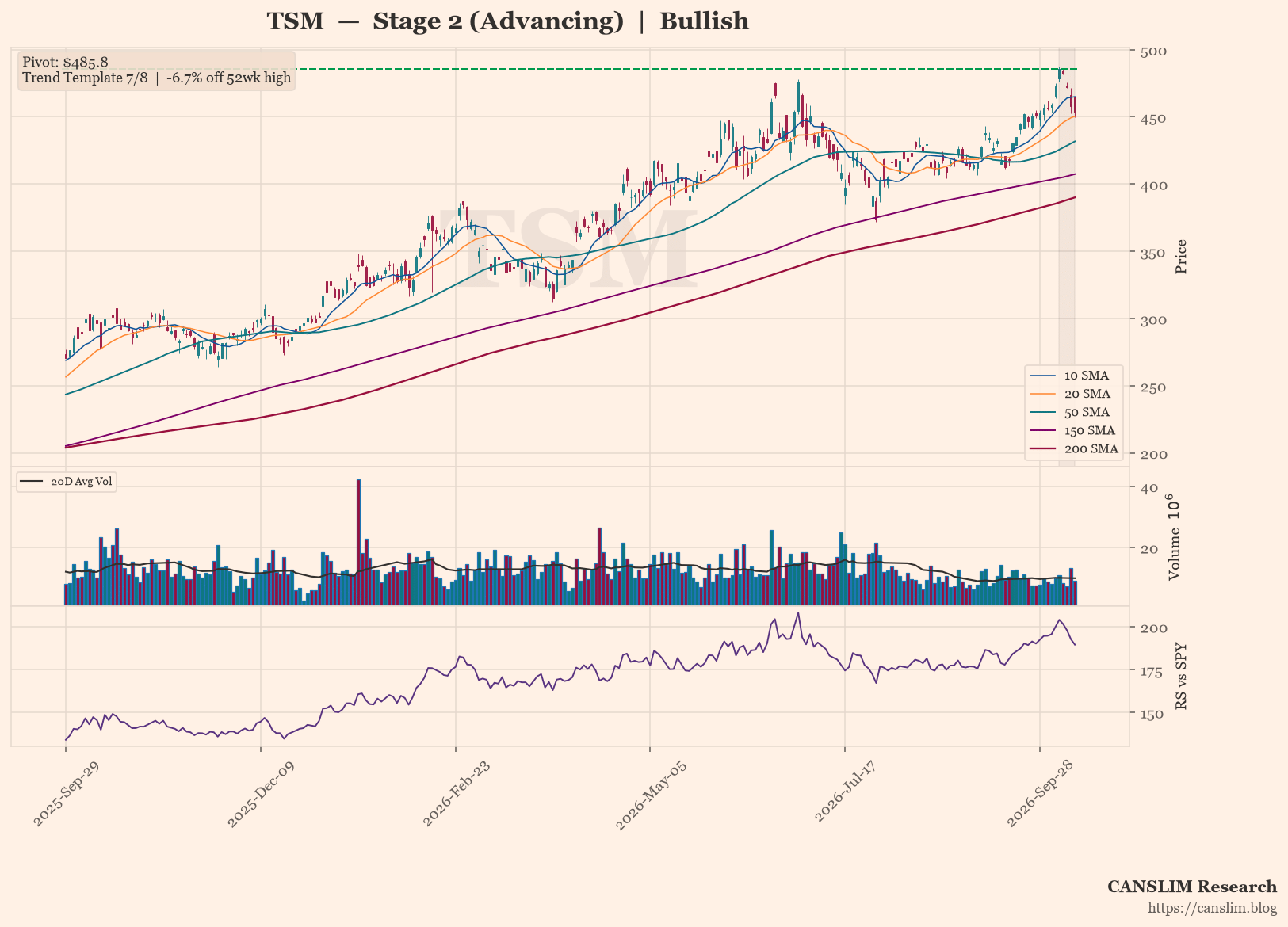Click the chart title TSM Stage 2 (Advancing)

[507, 21]
